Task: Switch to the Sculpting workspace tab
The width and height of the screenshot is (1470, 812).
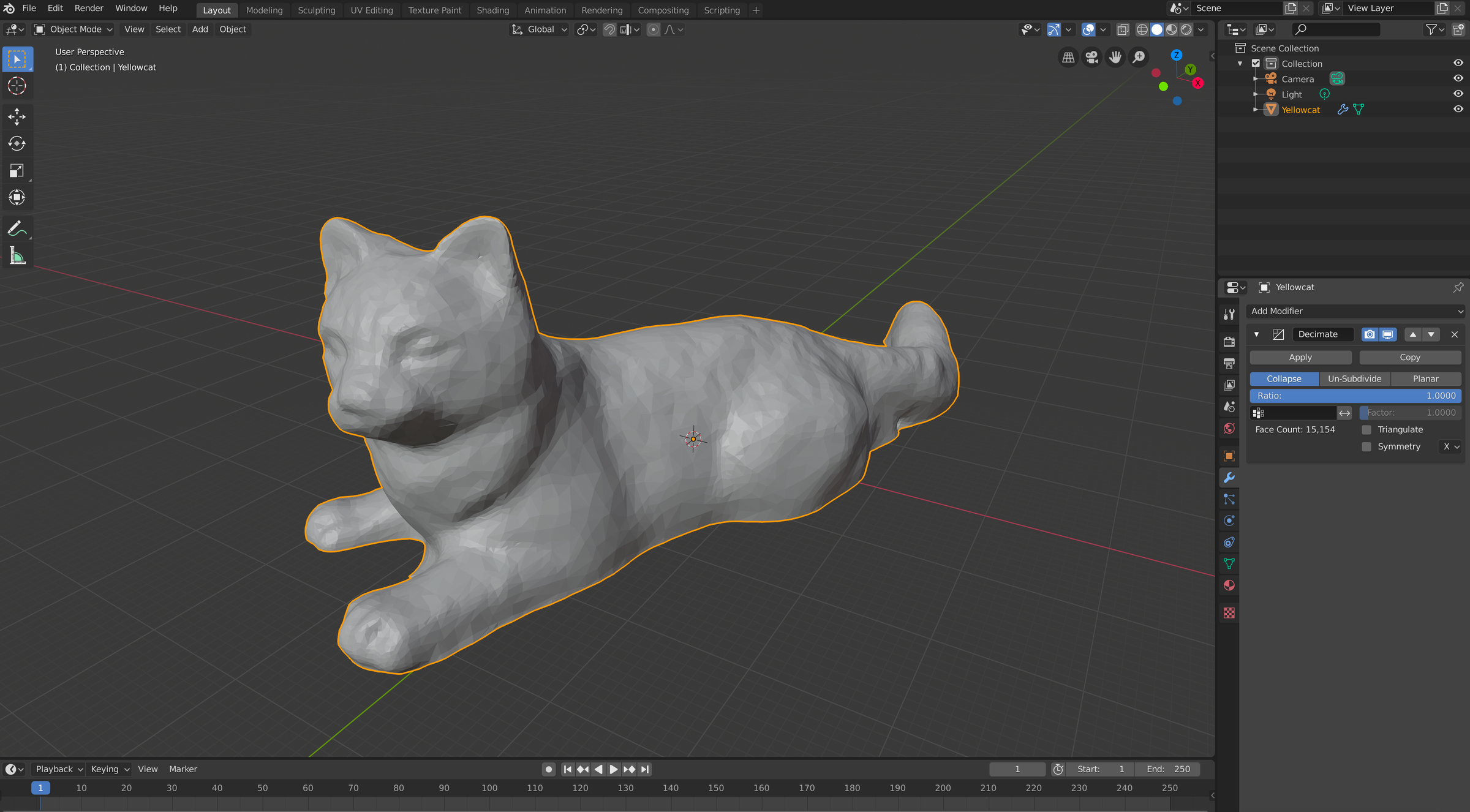Action: tap(316, 10)
